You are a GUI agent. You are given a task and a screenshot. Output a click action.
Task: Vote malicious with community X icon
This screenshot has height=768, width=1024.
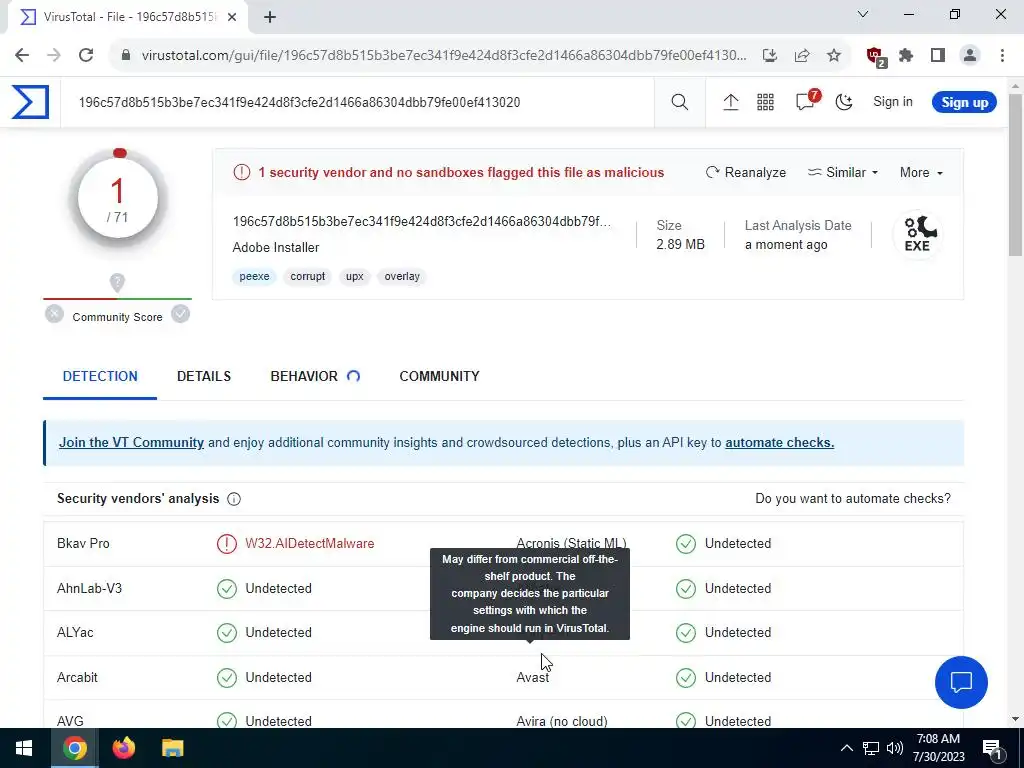[54, 314]
